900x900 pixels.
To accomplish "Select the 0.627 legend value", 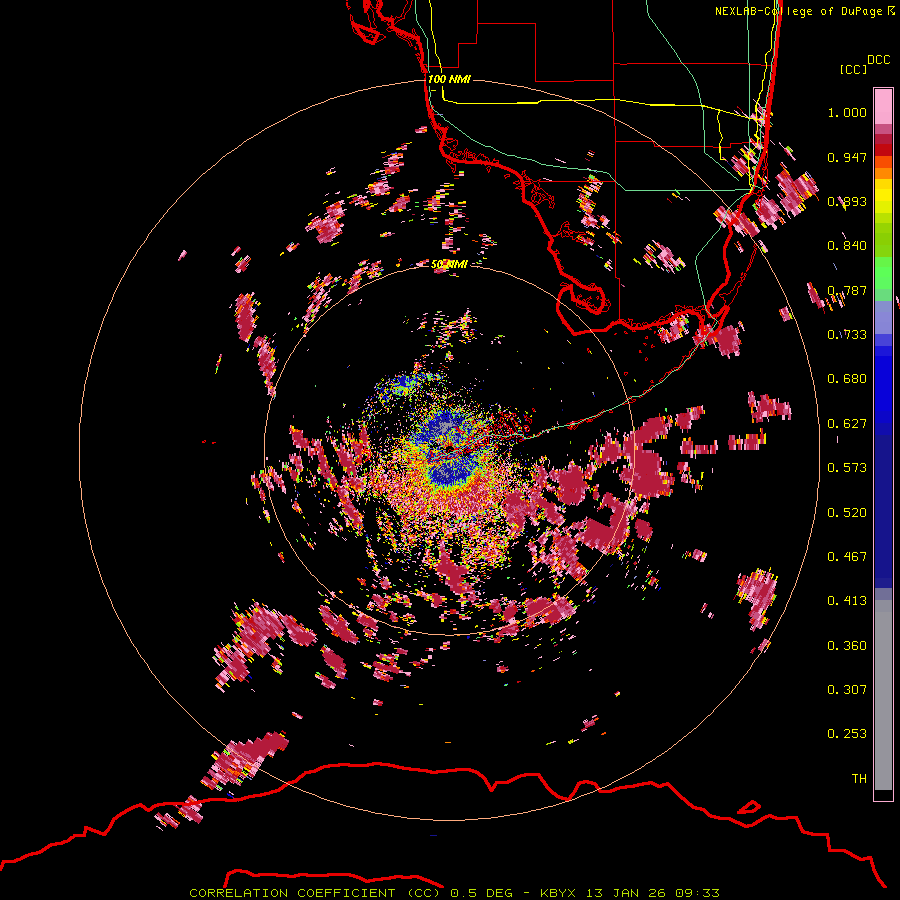I will (x=847, y=424).
